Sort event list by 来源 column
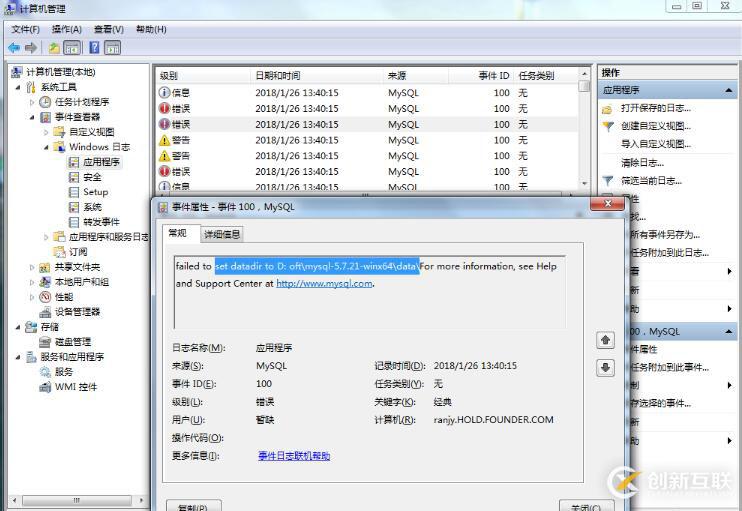Viewport: 742px width, 511px height. click(x=415, y=76)
